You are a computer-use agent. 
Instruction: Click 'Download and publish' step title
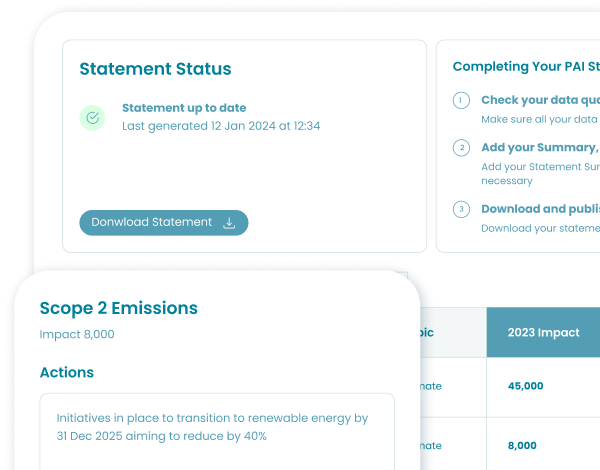pos(540,209)
